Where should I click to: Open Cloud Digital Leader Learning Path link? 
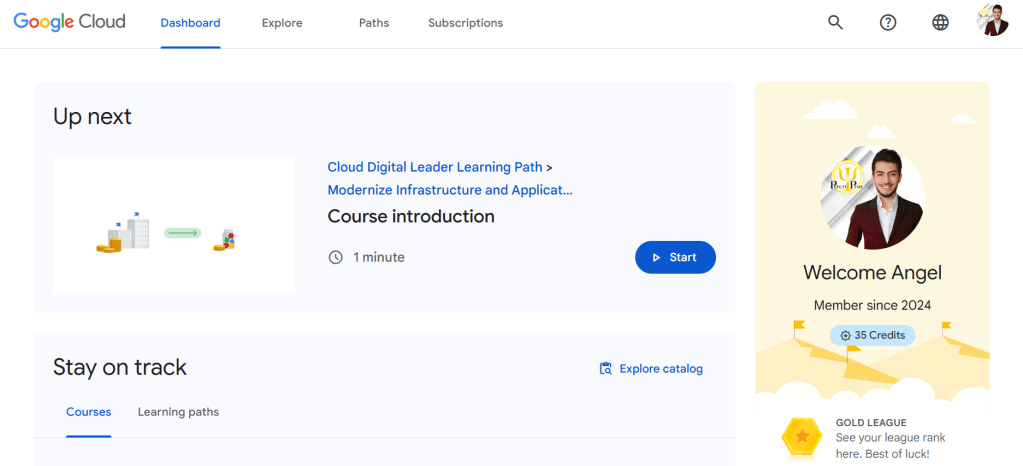[435, 167]
